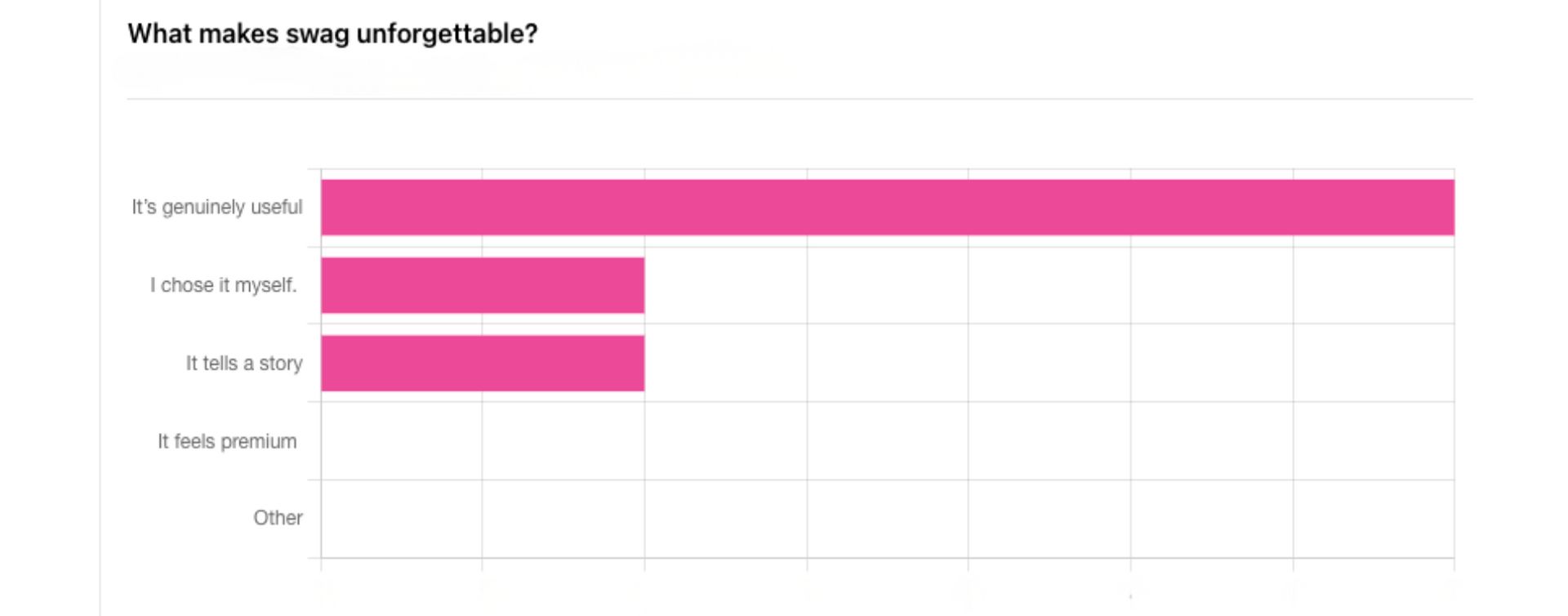The height and width of the screenshot is (616, 1568).
Task: Click the pink "It tells a story" bar
Action: pyautogui.click(x=482, y=364)
